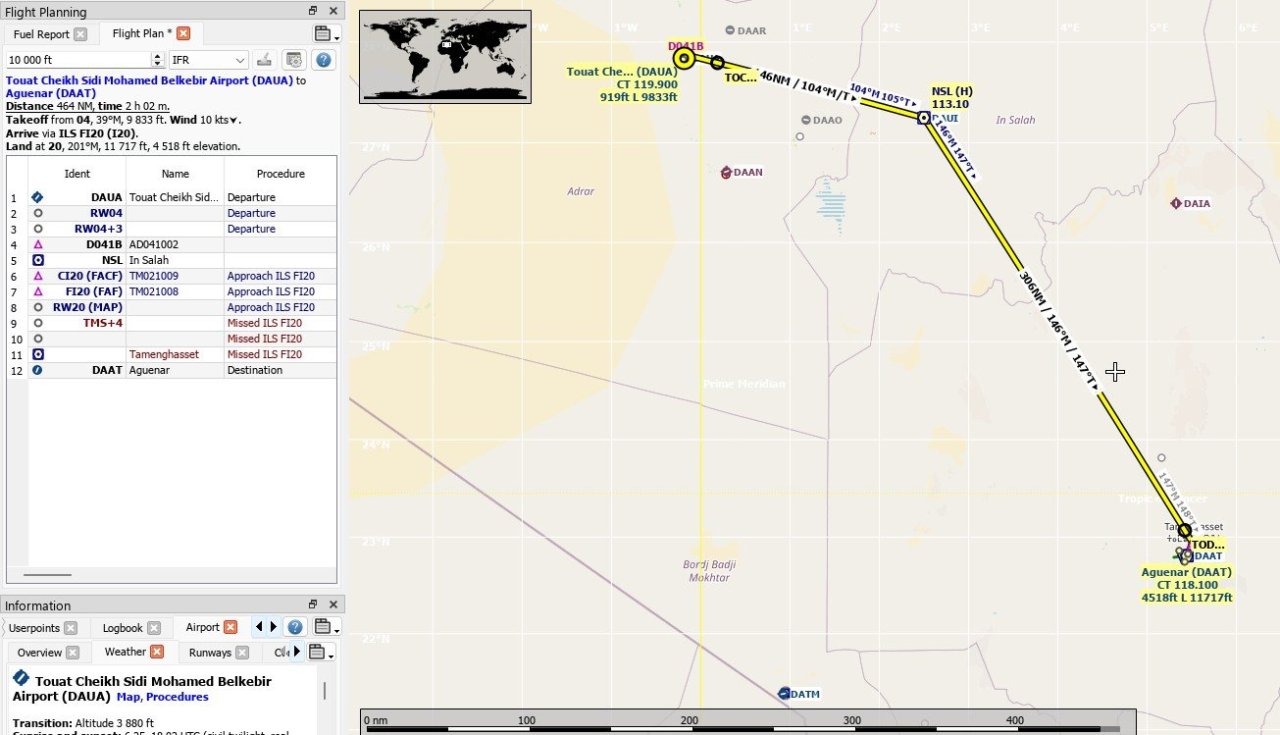Select the FI20 (FAF) approach row
The height and width of the screenshot is (735, 1280).
pos(172,292)
